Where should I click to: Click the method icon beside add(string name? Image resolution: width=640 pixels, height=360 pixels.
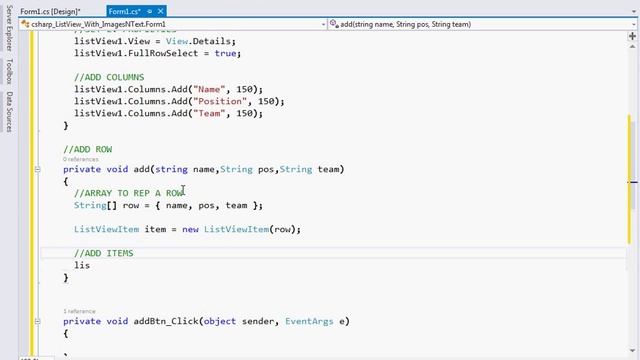tap(334, 24)
